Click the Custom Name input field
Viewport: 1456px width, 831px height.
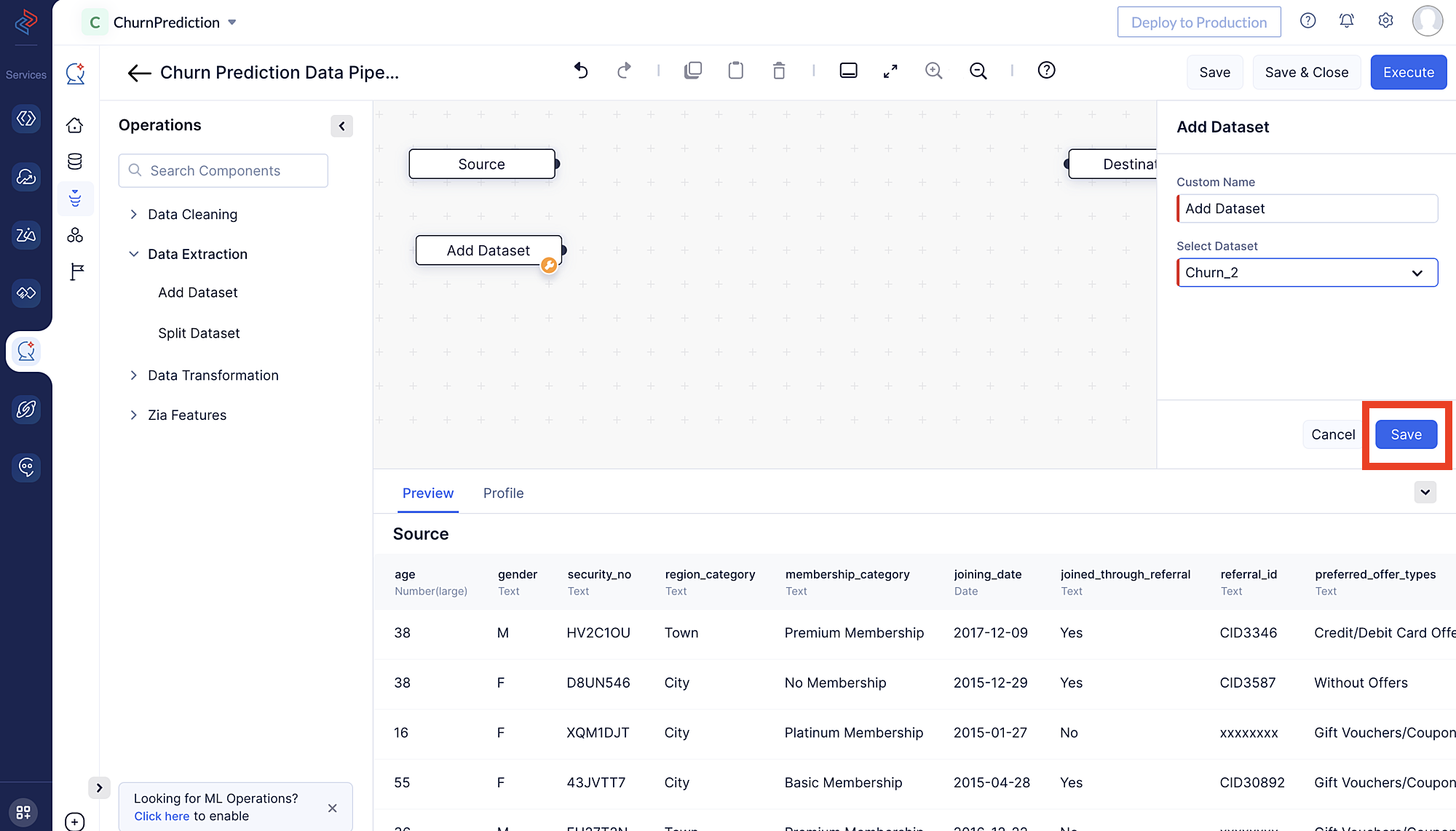click(1307, 208)
